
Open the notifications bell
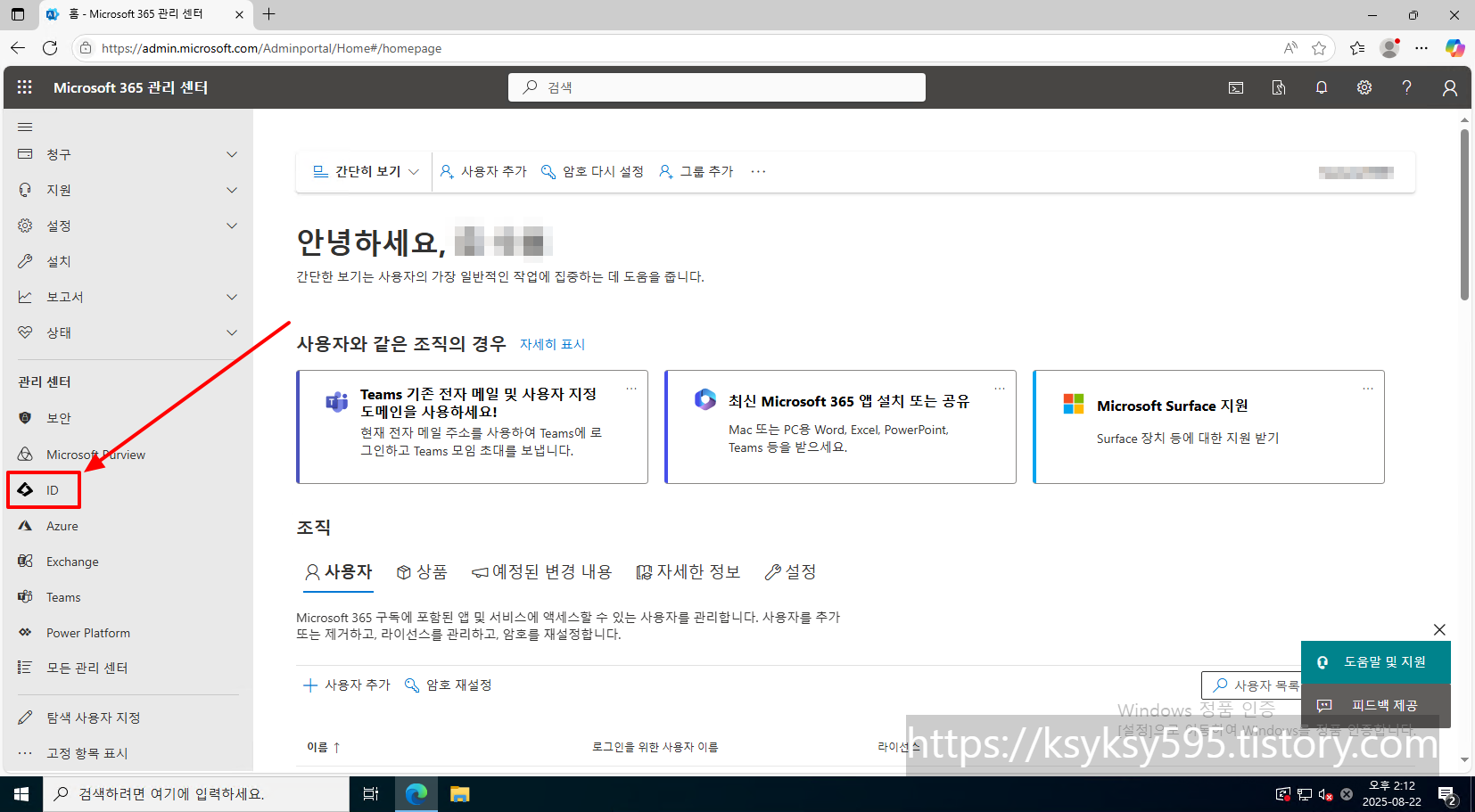(x=1322, y=87)
